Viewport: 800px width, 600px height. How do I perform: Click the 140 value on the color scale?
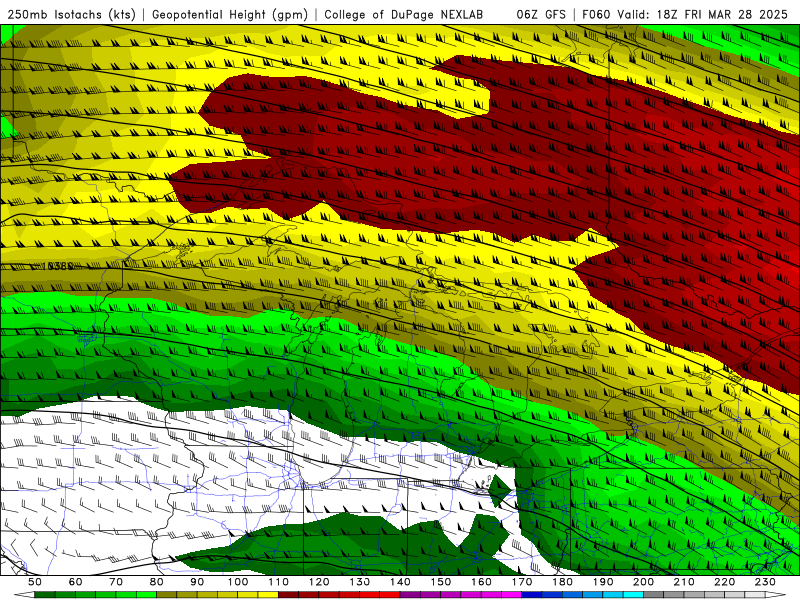(x=401, y=582)
